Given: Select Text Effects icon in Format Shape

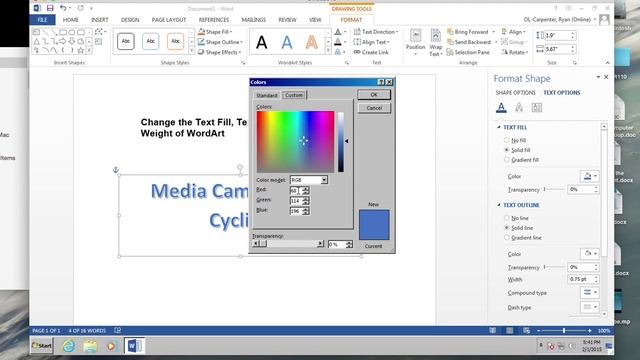Looking at the screenshot, I should coord(519,107).
